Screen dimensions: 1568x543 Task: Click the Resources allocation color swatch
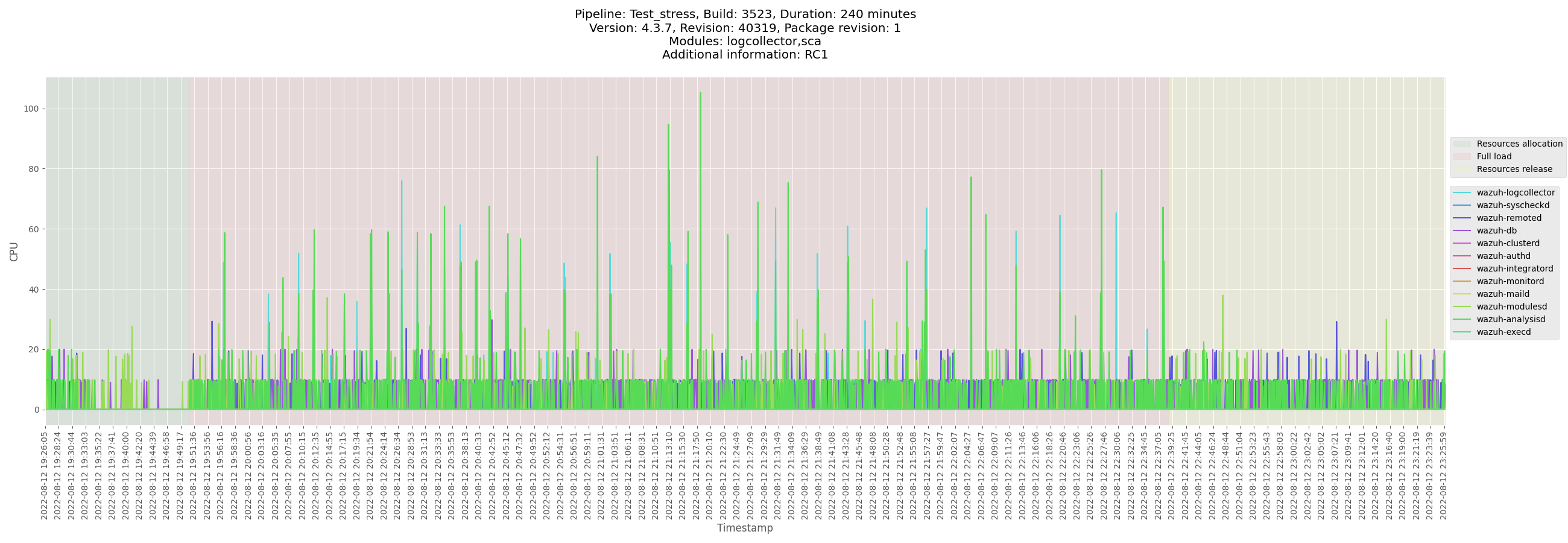[x=1461, y=144]
